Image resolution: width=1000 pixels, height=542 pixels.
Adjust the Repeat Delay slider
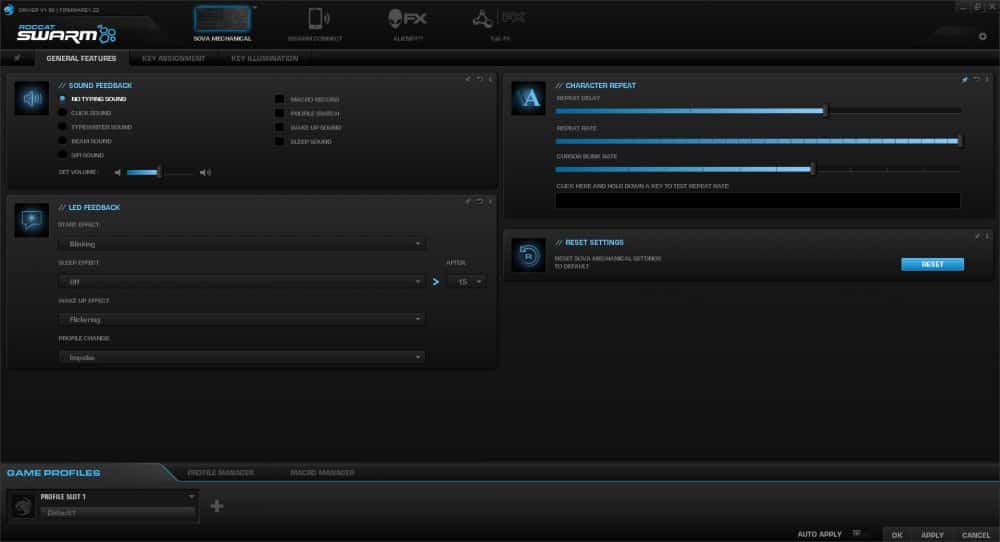coord(759,111)
